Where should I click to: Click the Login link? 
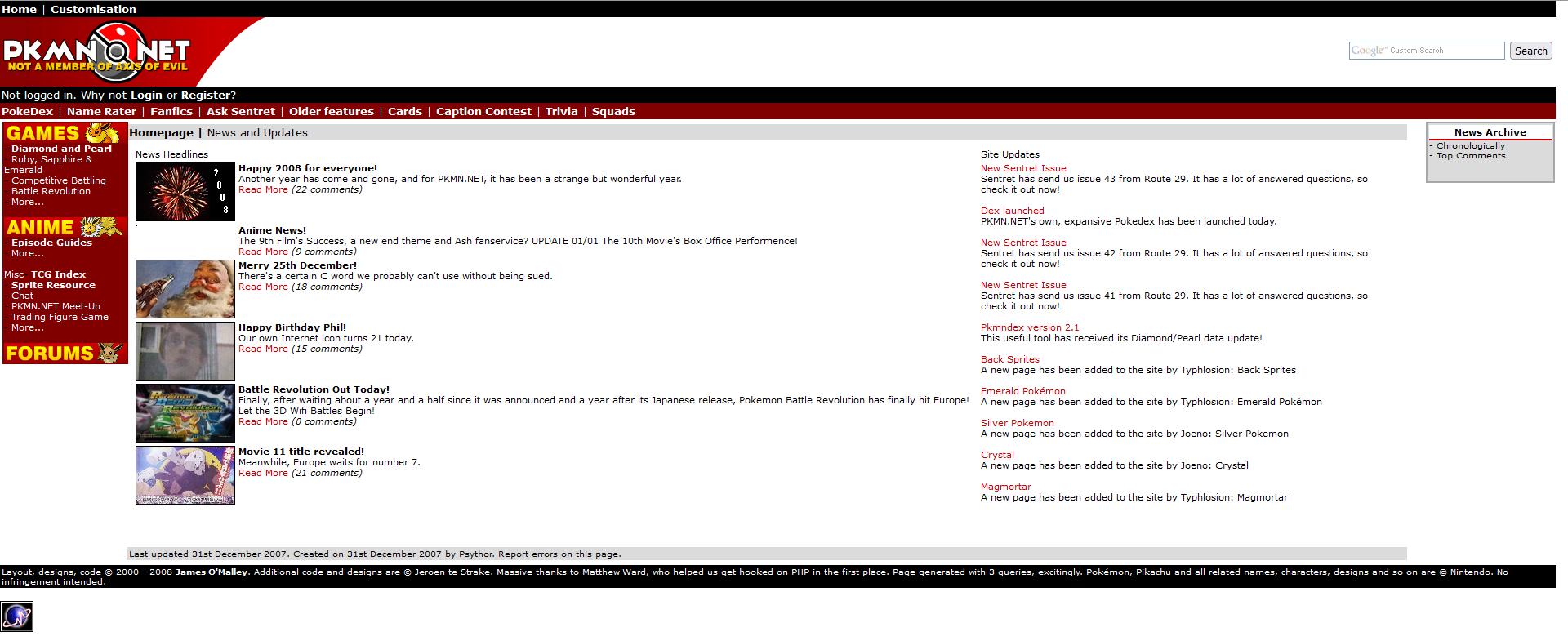tap(146, 95)
